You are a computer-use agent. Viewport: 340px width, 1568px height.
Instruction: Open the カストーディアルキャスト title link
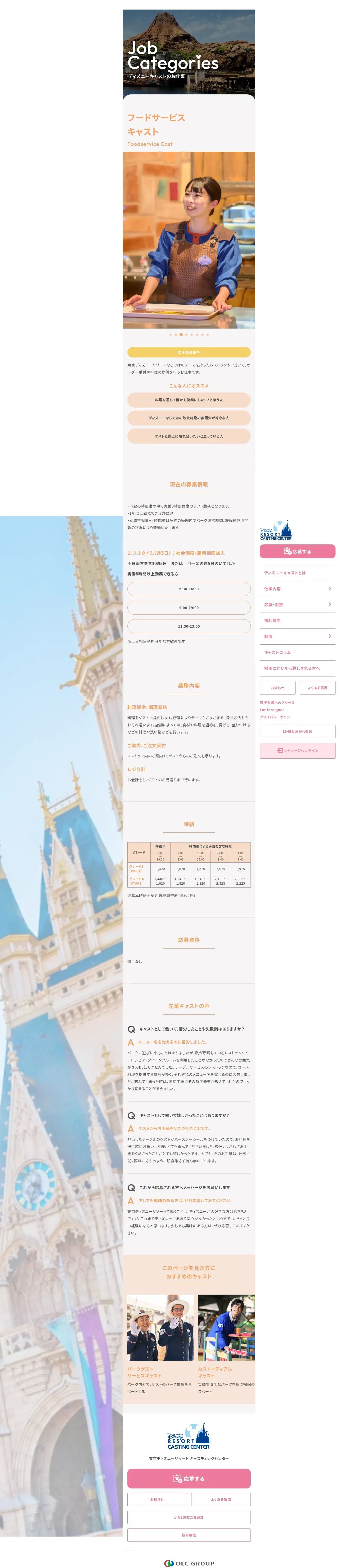[215, 1373]
